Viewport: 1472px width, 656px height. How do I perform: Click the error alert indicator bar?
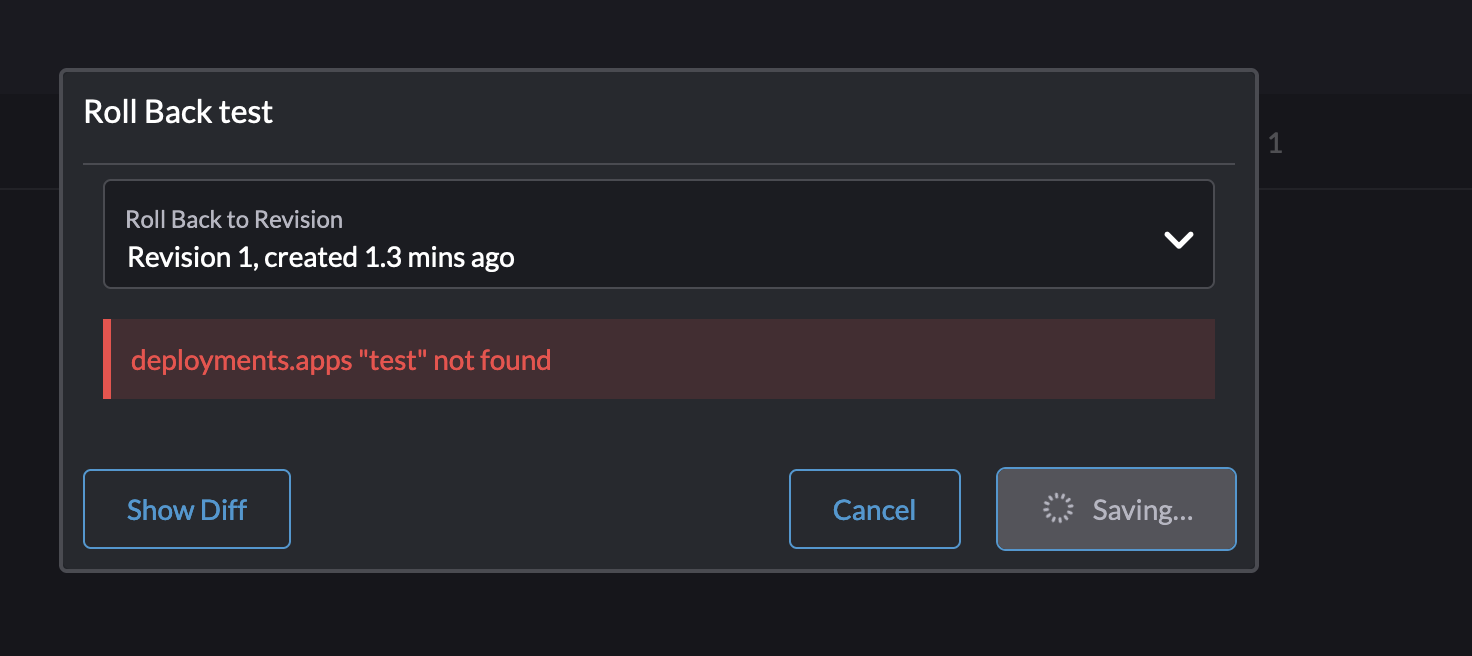click(108, 359)
